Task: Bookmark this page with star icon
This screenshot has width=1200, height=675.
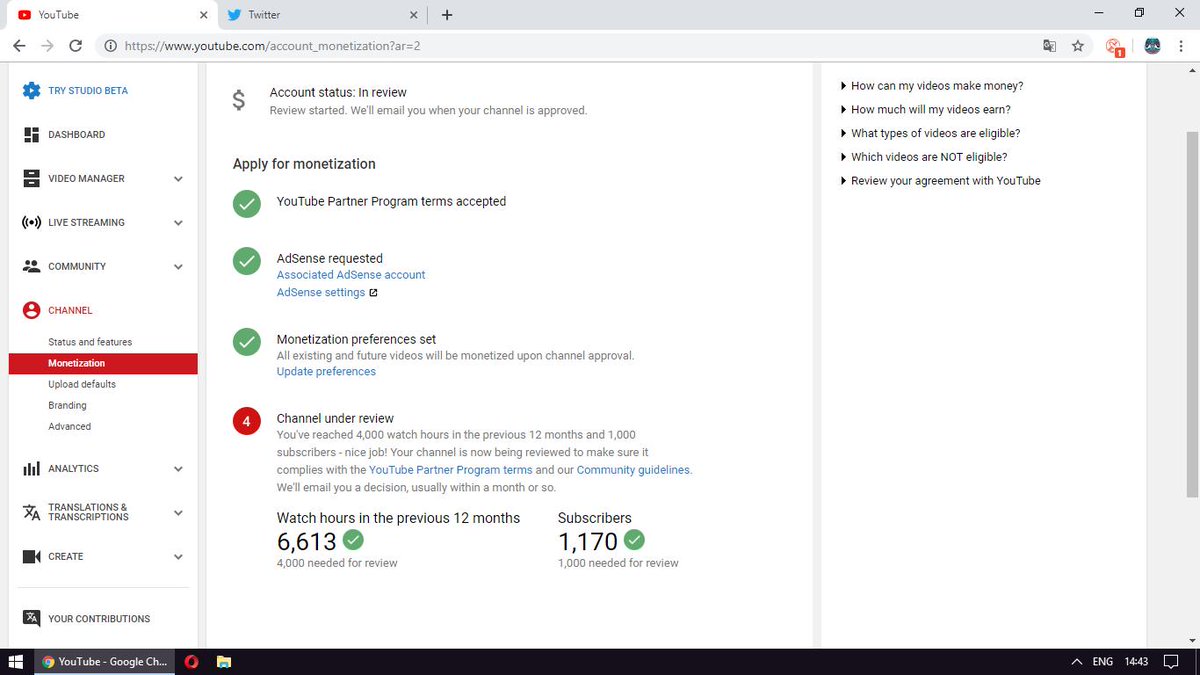Action: coord(1077,46)
